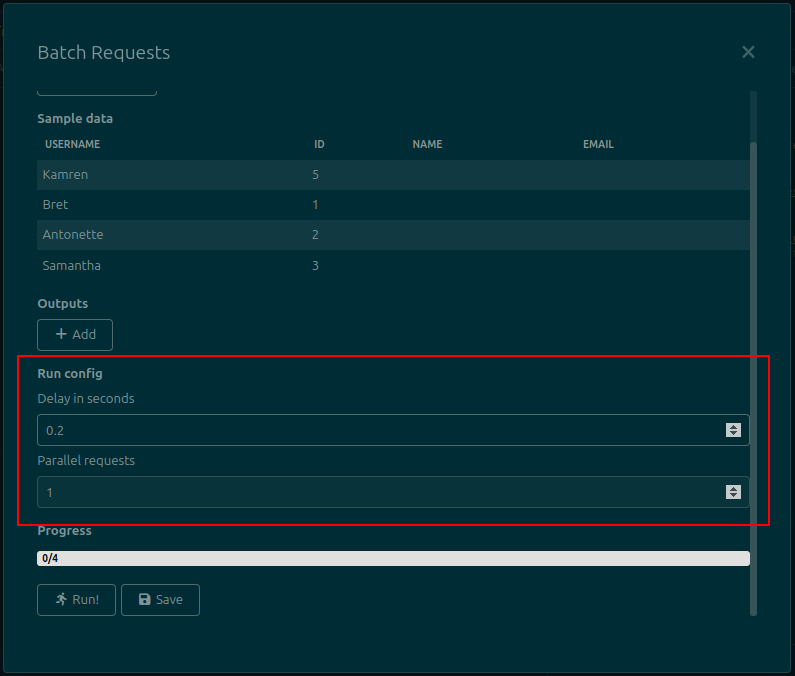
Task: Click ID value 5 in Kamren row
Action: pyautogui.click(x=315, y=174)
